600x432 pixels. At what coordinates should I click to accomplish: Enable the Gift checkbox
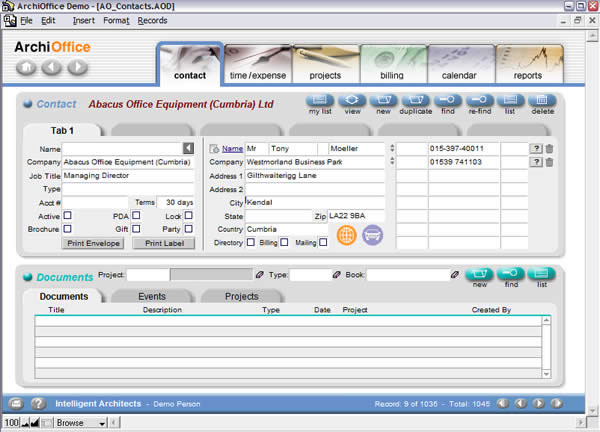(136, 229)
